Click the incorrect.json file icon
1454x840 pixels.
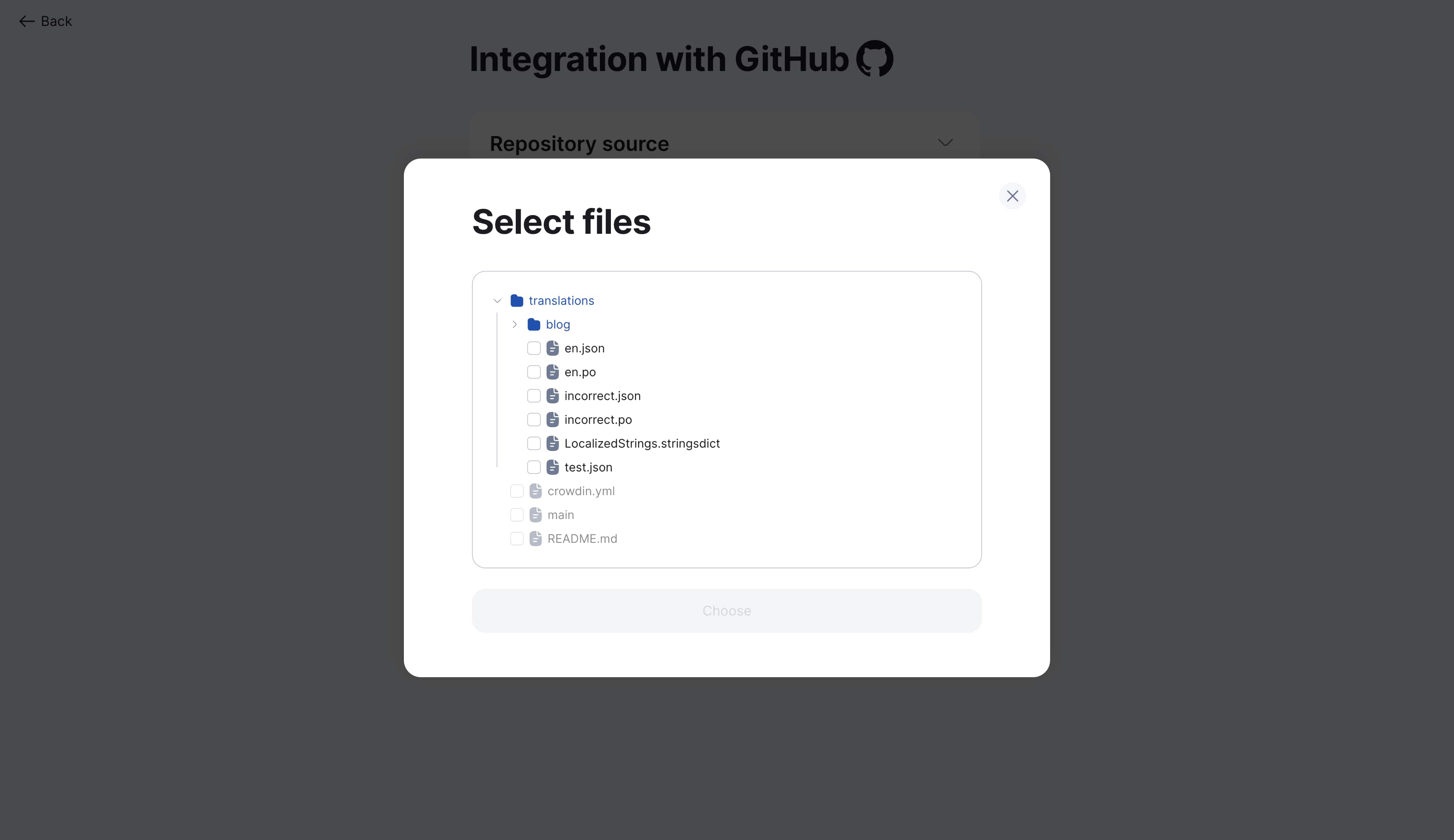click(553, 396)
